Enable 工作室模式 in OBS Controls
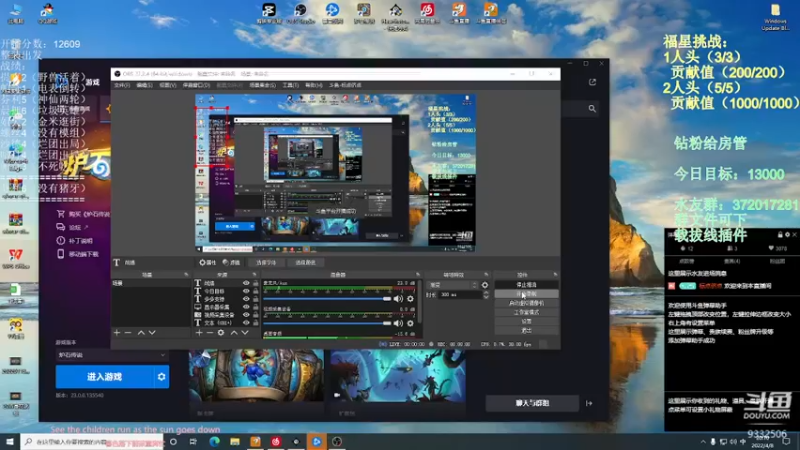 (526, 312)
